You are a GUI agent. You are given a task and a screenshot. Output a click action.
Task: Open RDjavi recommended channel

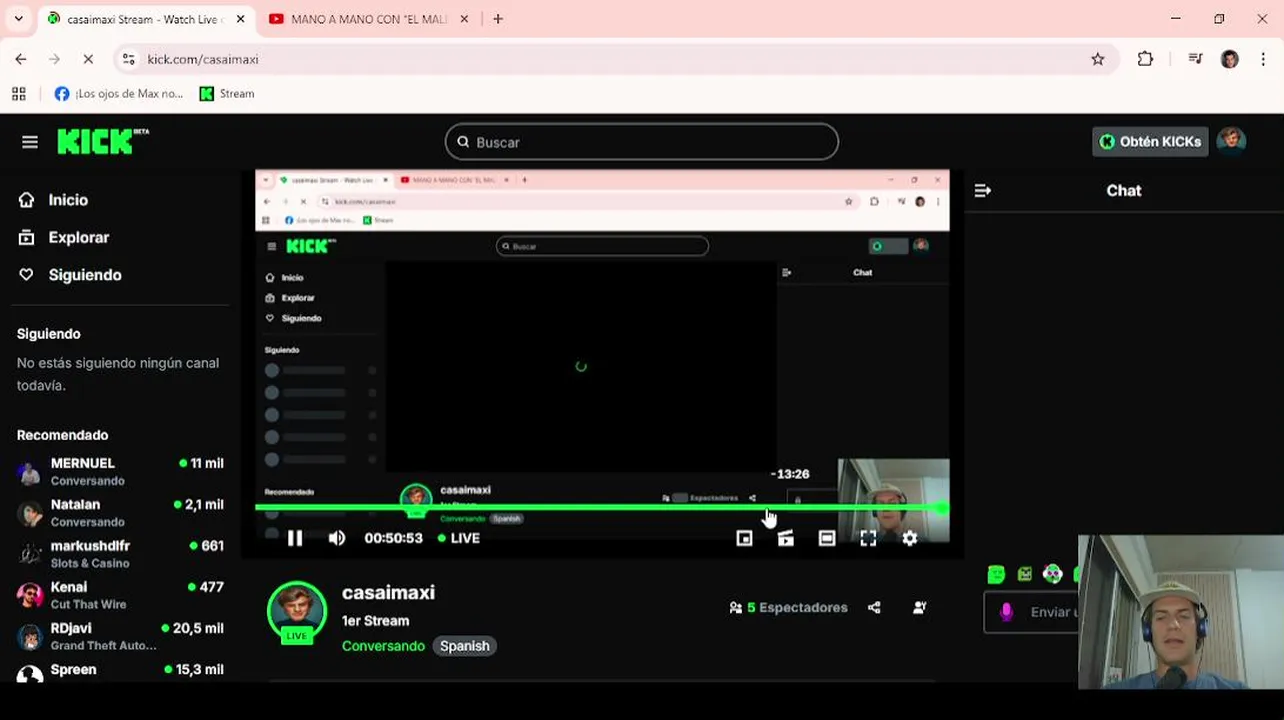120,636
